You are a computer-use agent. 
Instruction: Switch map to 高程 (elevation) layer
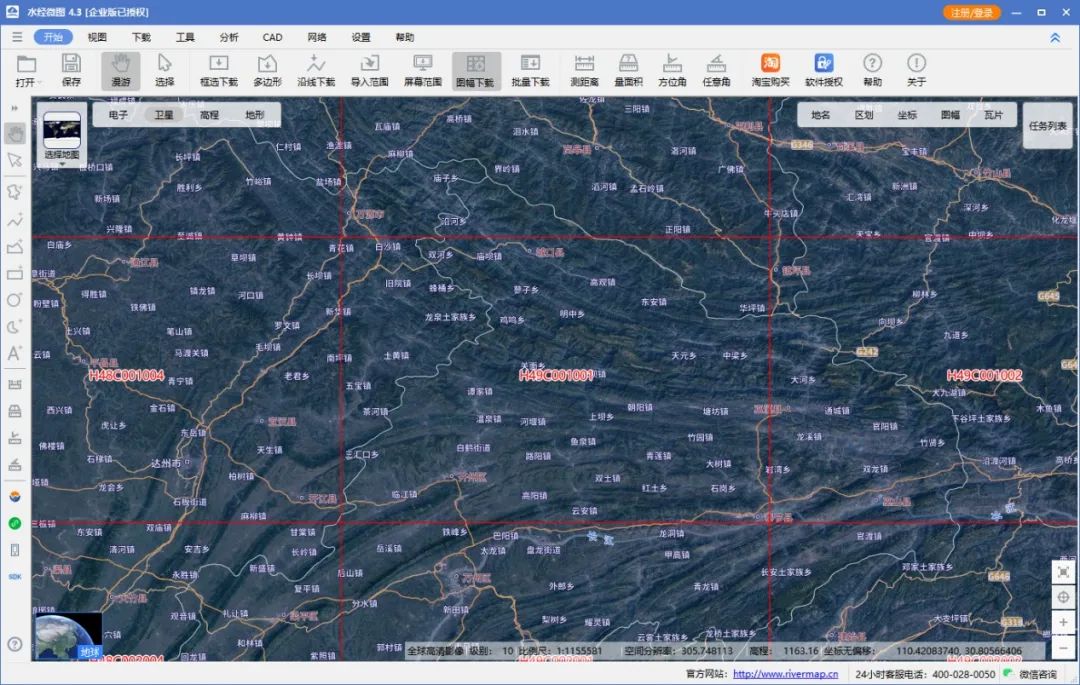(209, 115)
